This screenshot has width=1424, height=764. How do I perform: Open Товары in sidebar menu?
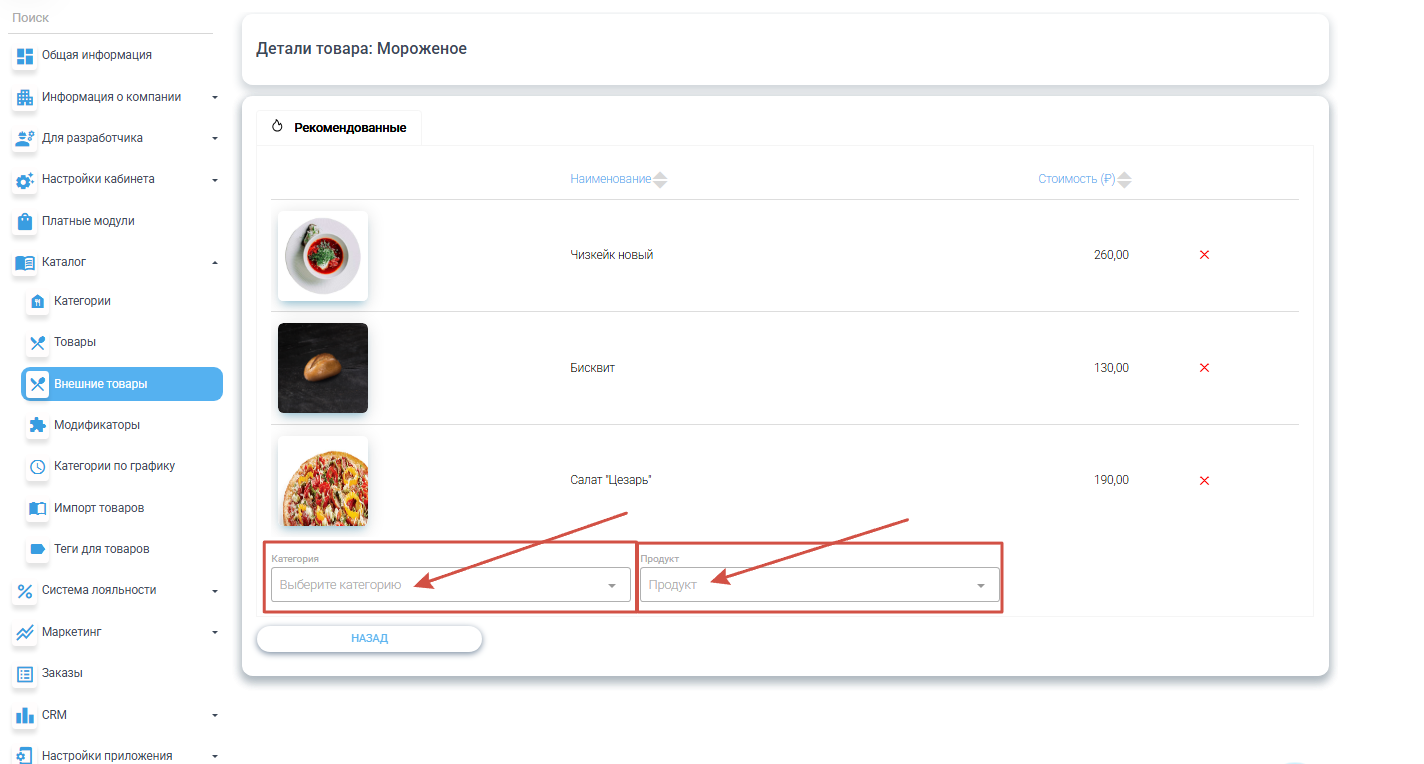75,342
